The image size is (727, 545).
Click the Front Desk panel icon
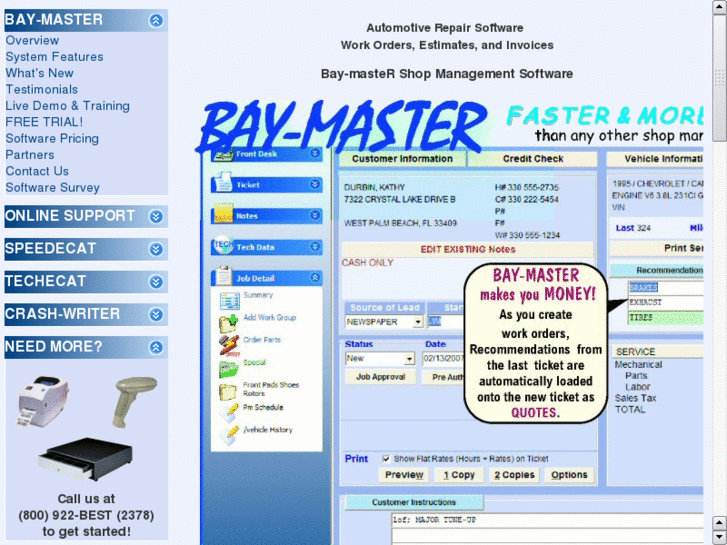point(223,154)
